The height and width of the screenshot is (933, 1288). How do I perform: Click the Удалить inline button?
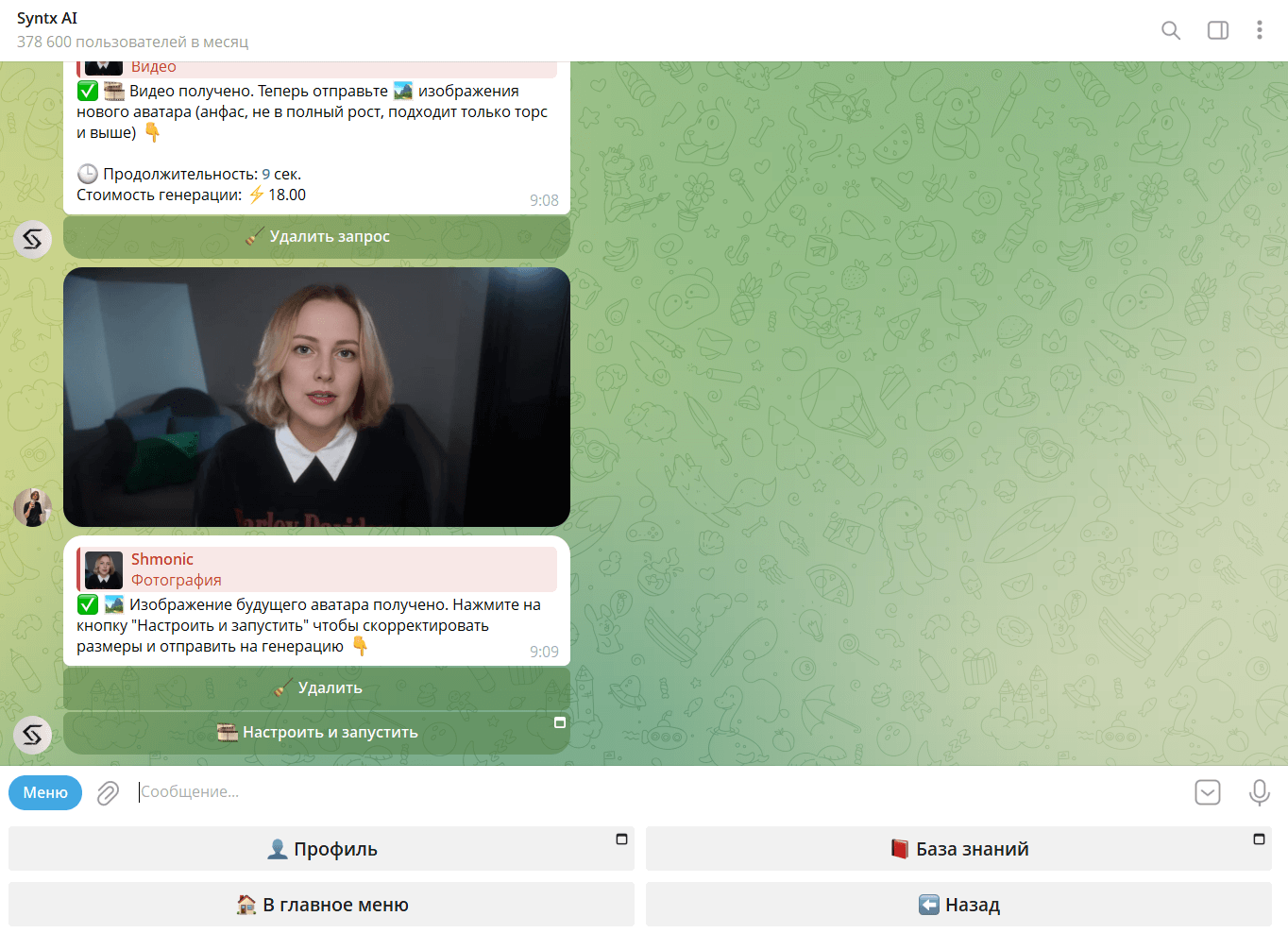pos(316,688)
